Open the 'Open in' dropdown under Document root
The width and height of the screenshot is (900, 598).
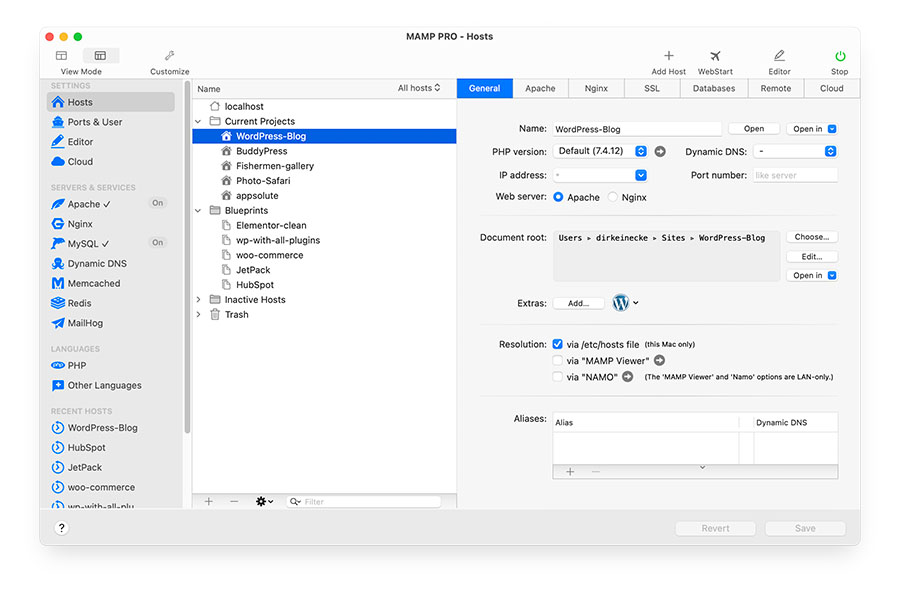812,275
